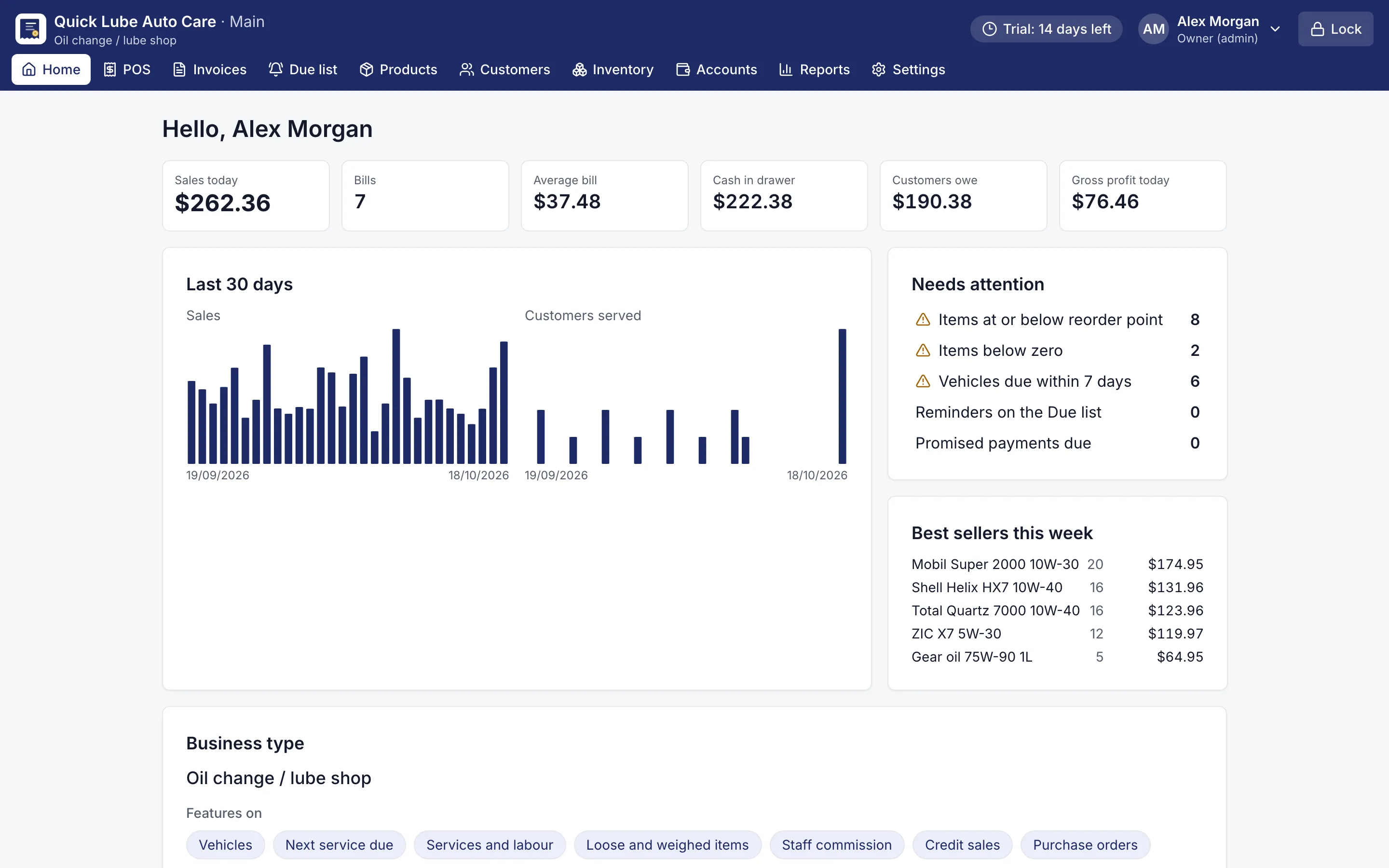Select the Staff commission feature chip

[x=837, y=844]
